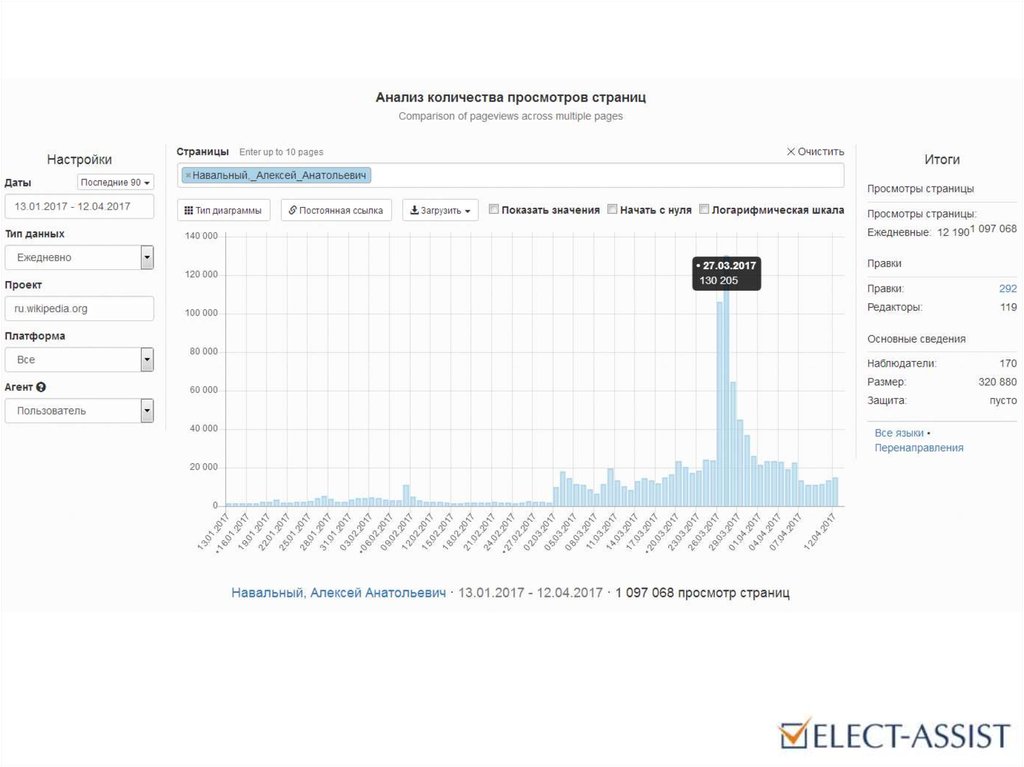The image size is (1024, 767).
Task: Open the Тип диаграммы chart type selector
Action: click(223, 211)
